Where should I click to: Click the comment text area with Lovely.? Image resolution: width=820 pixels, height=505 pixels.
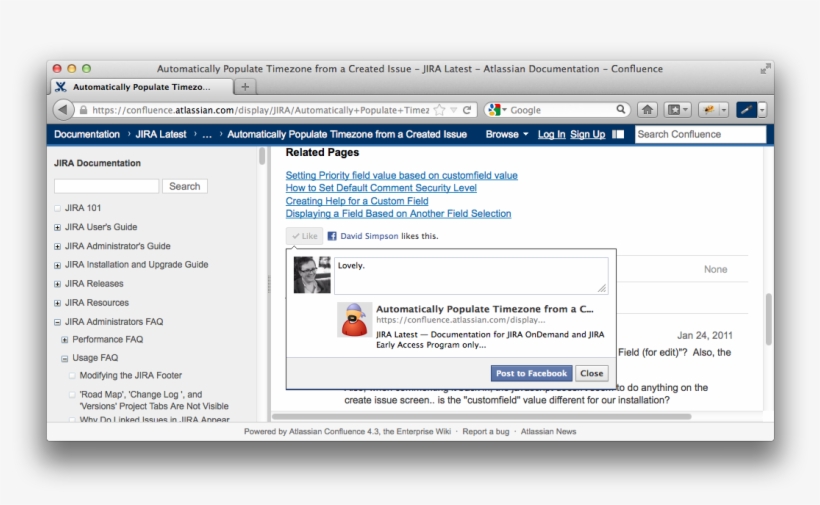click(x=471, y=275)
